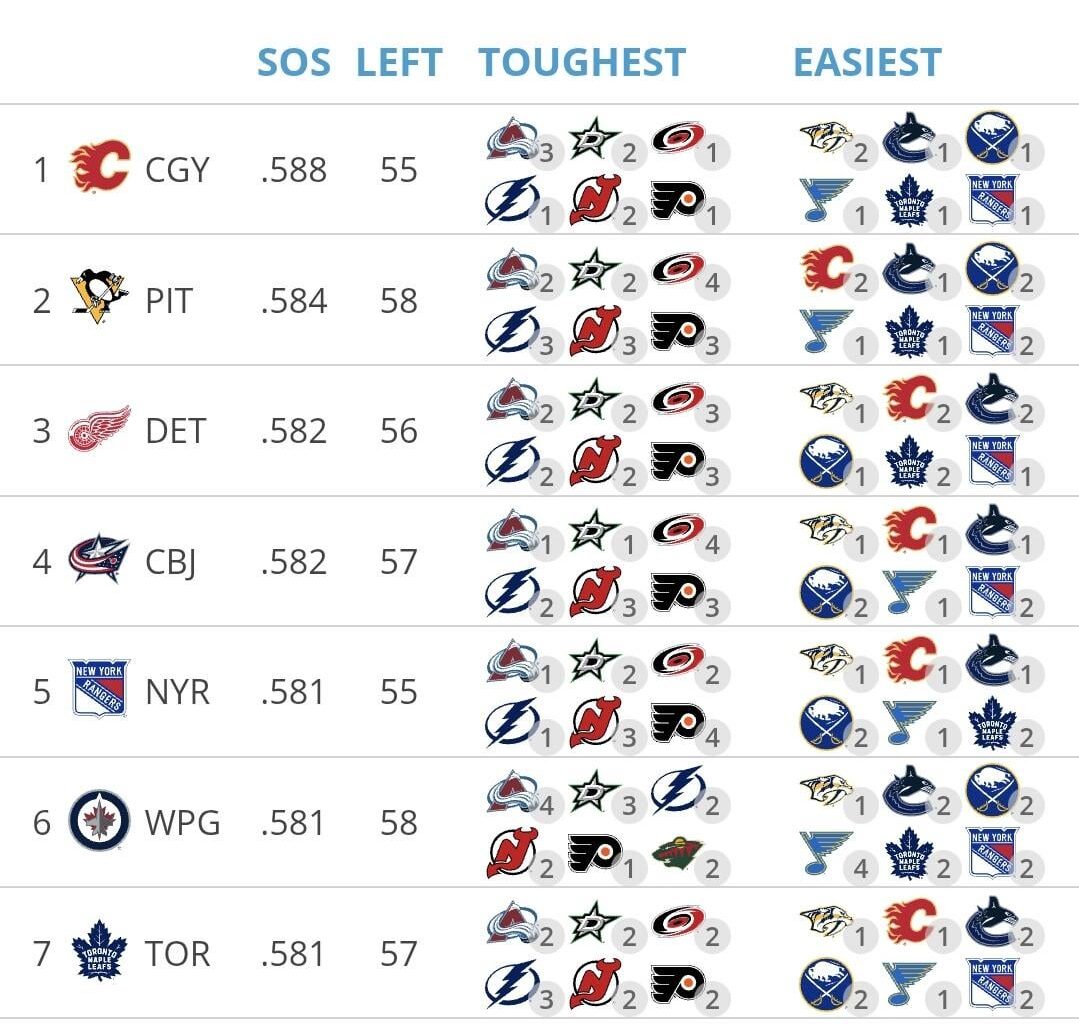Click the Avalanche logo in CGY's toughest list
The image size is (1079, 1024).
513,137
